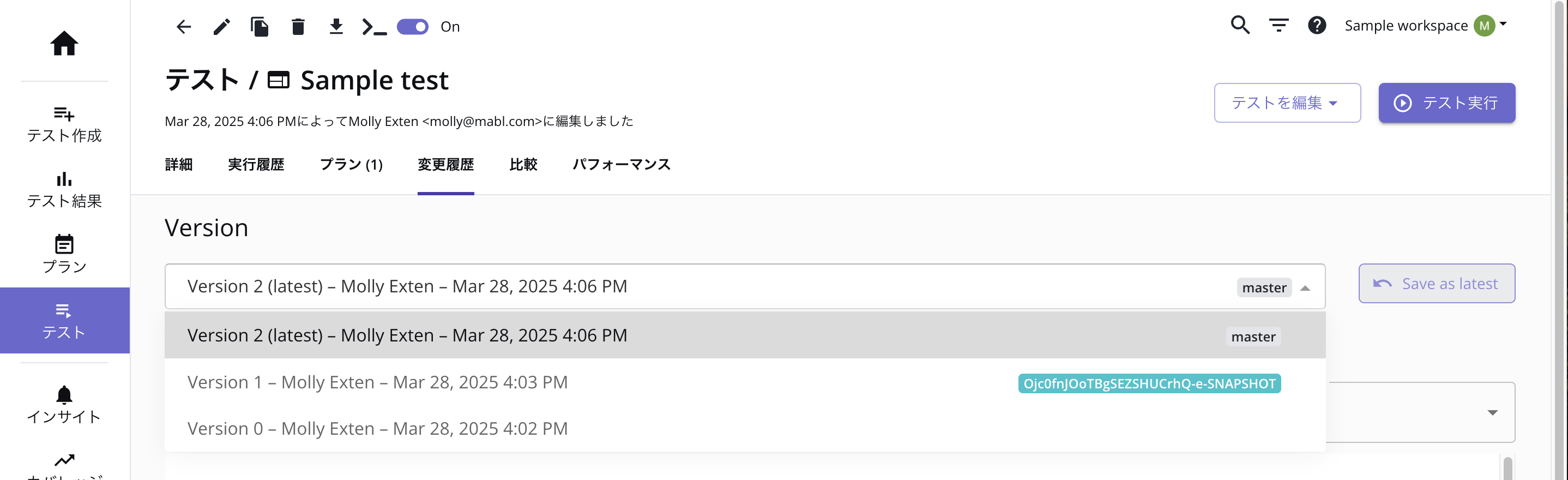
Task: Open search with magnifier icon
Action: pos(1240,25)
